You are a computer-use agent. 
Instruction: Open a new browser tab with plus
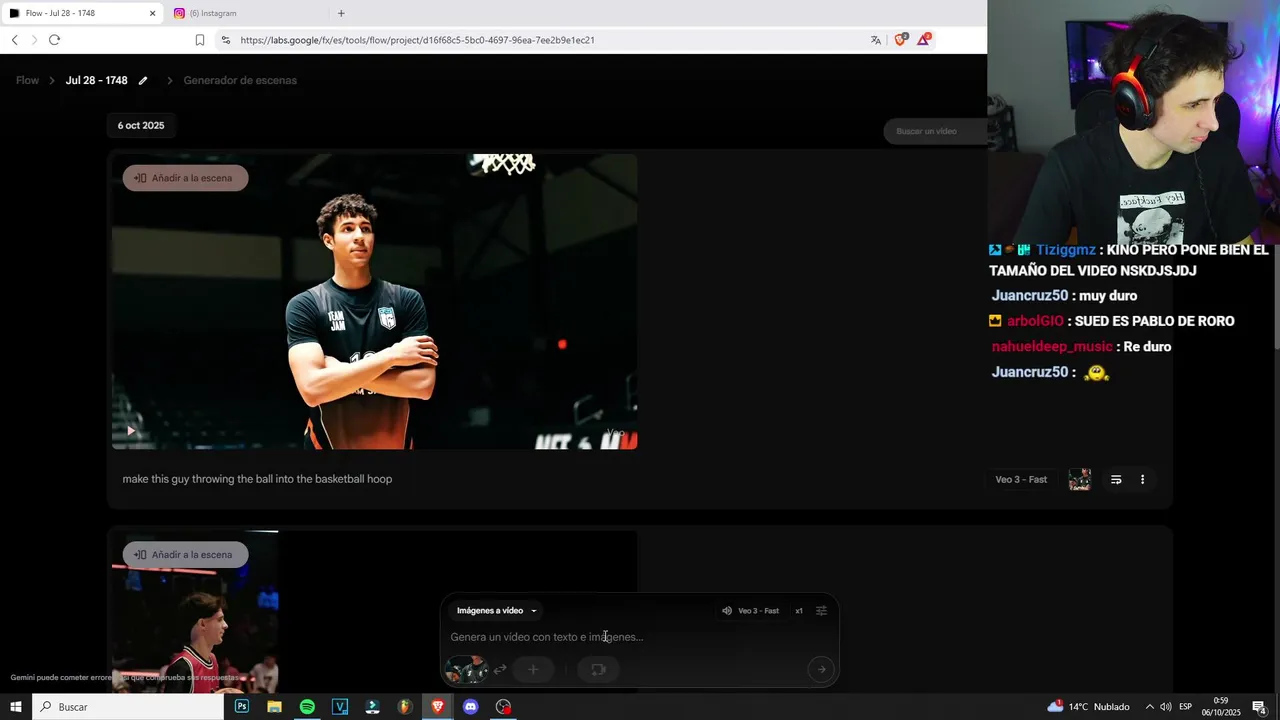pyautogui.click(x=341, y=13)
